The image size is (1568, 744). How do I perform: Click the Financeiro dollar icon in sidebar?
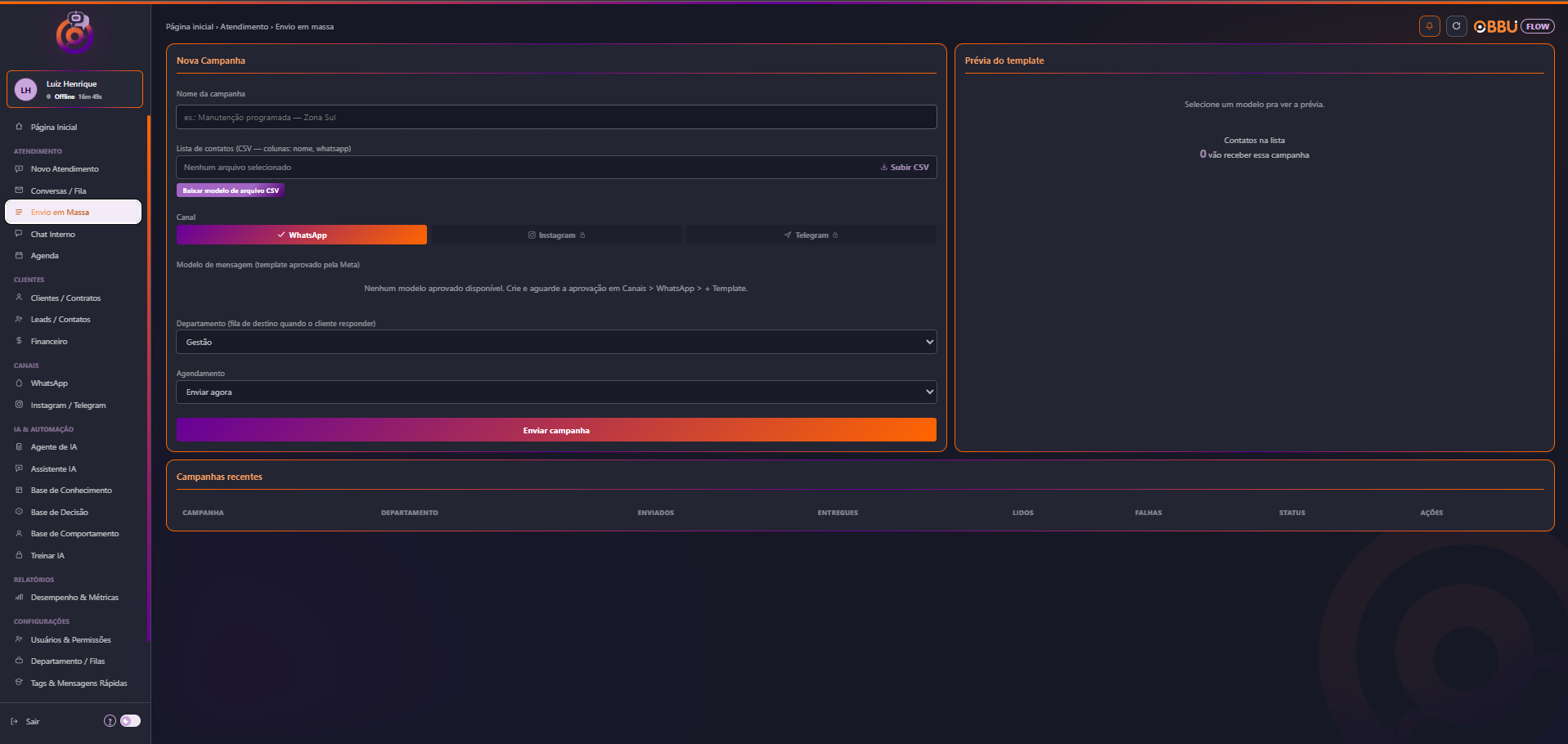pos(19,341)
